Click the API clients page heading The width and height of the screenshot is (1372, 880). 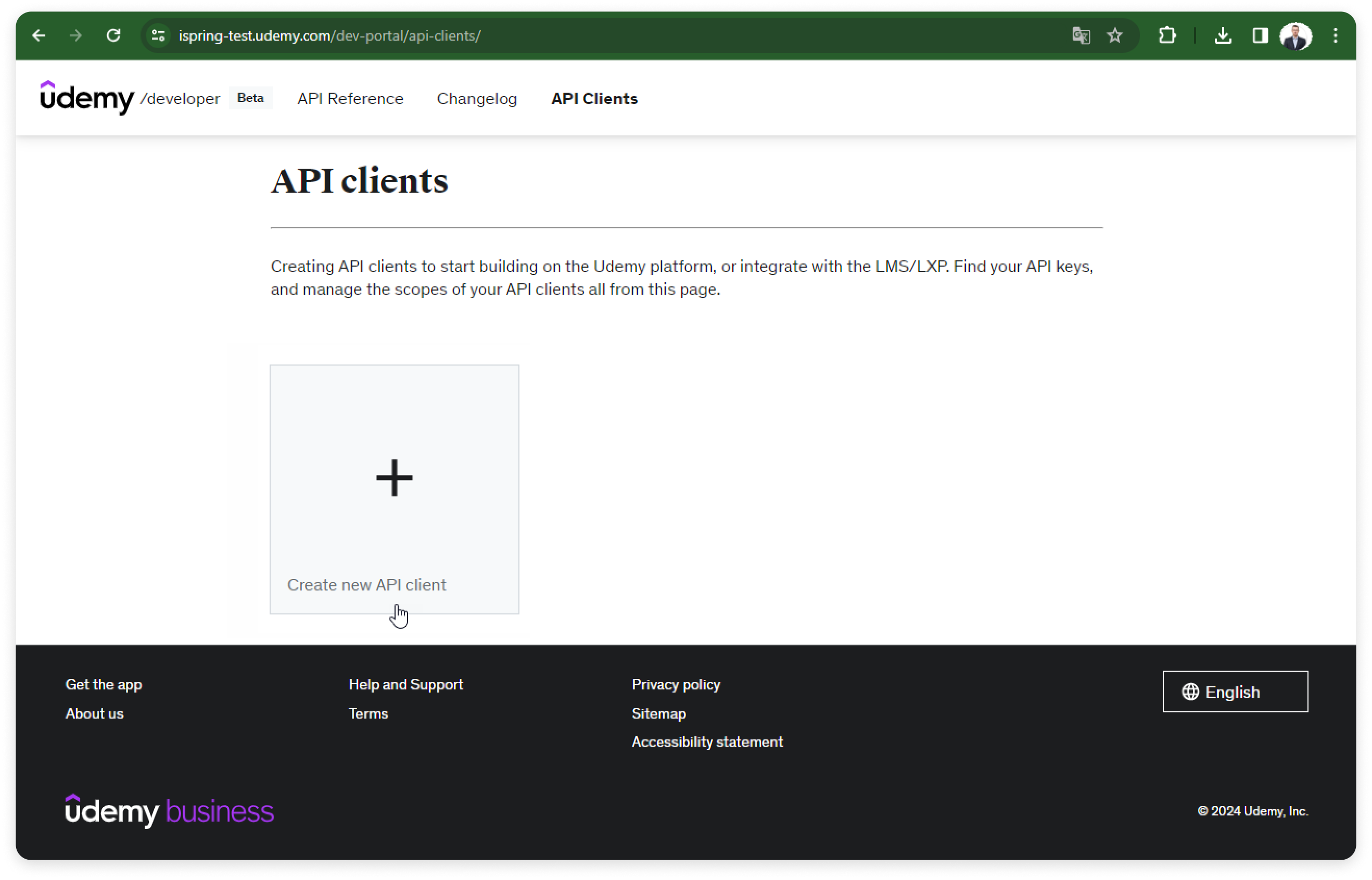pyautogui.click(x=359, y=181)
